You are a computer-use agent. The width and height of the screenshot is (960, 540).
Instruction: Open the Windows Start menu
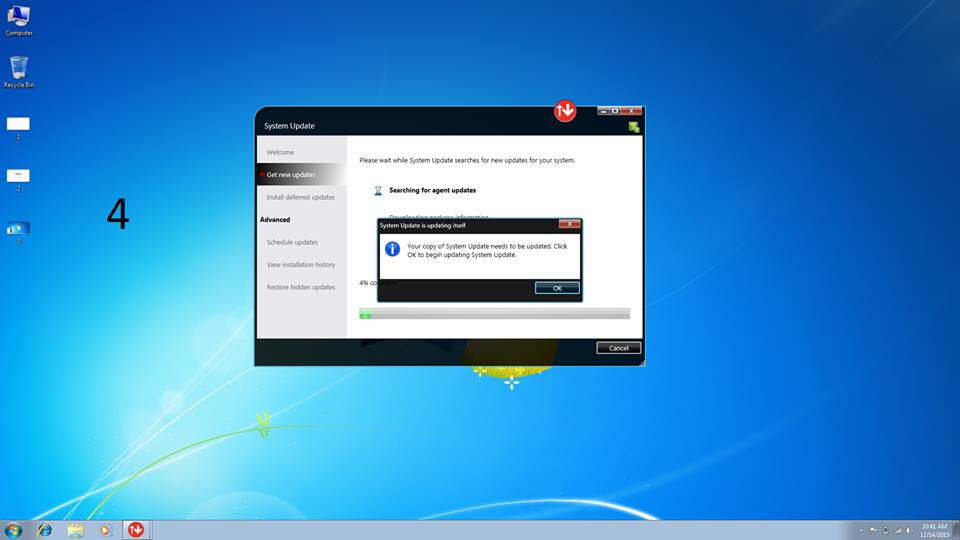pyautogui.click(x=13, y=530)
